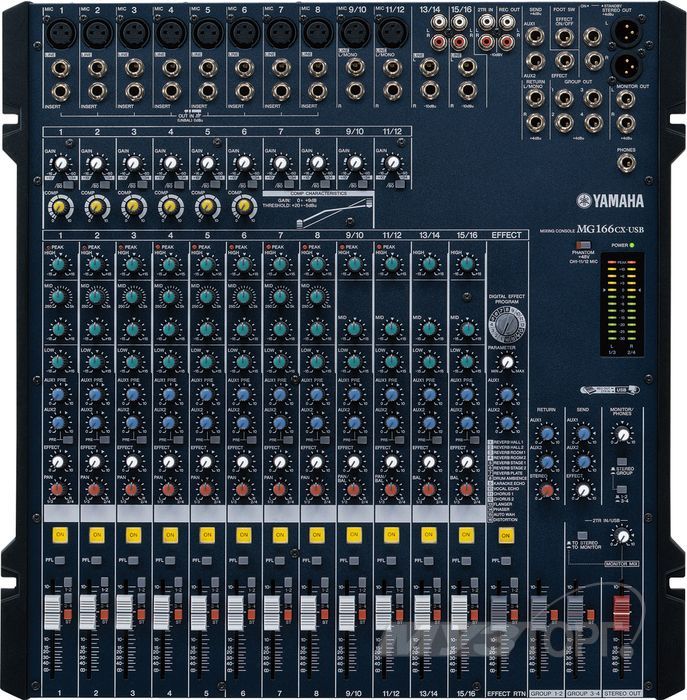Click channel 1 LINE input jack
The height and width of the screenshot is (700, 687).
(x=61, y=68)
